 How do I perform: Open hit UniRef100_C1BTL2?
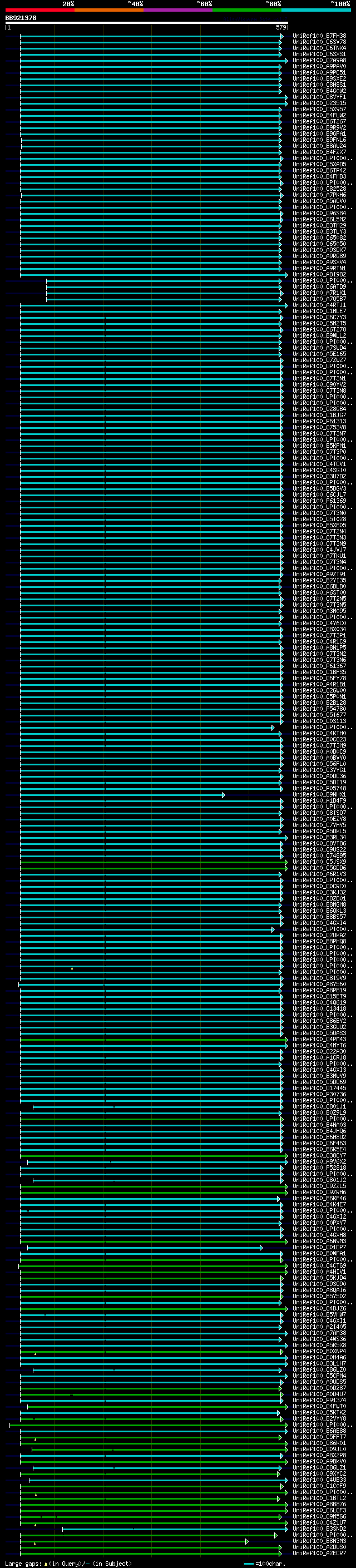click(x=319, y=1498)
